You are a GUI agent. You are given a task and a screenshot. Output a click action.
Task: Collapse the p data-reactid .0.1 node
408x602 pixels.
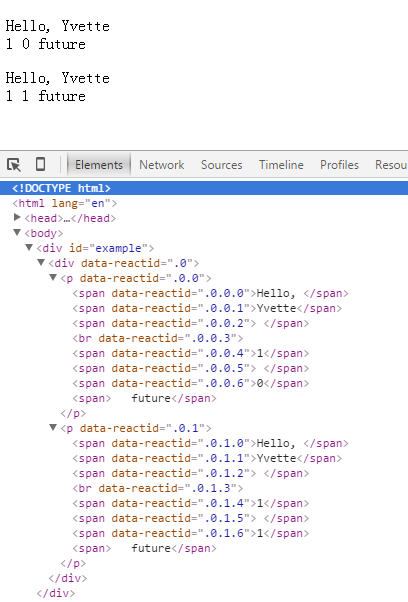[53, 428]
